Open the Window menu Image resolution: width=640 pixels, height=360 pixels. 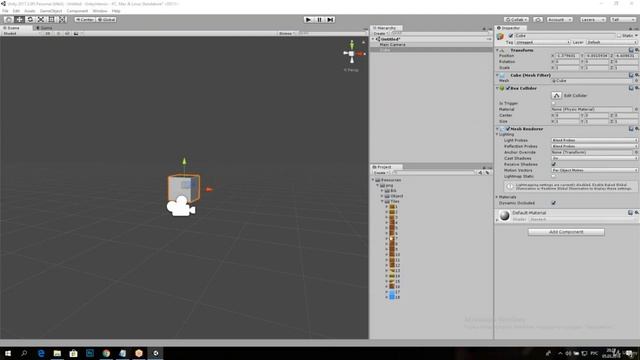[100, 11]
